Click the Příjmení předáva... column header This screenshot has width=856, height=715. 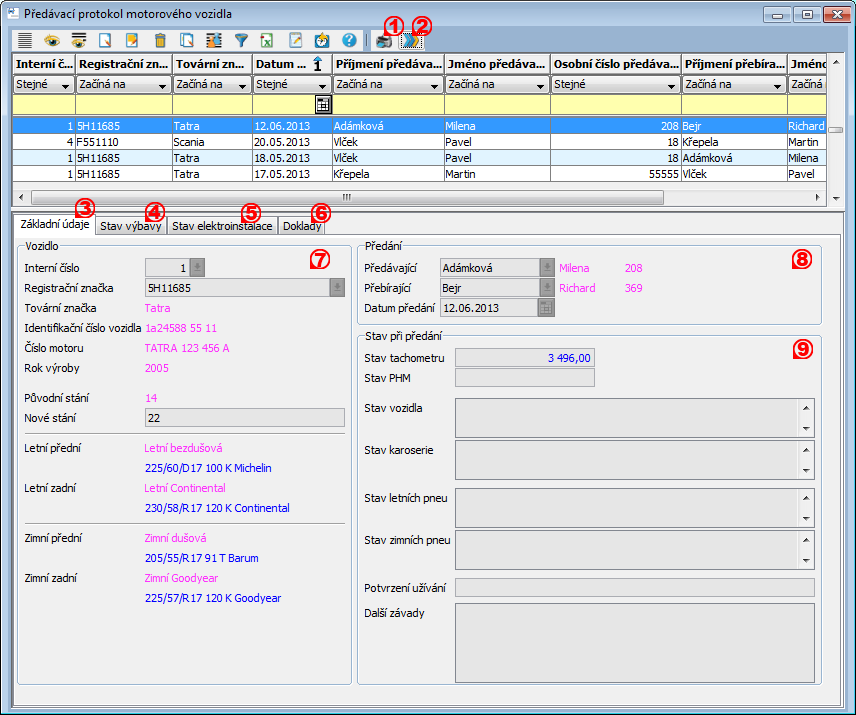coord(388,63)
